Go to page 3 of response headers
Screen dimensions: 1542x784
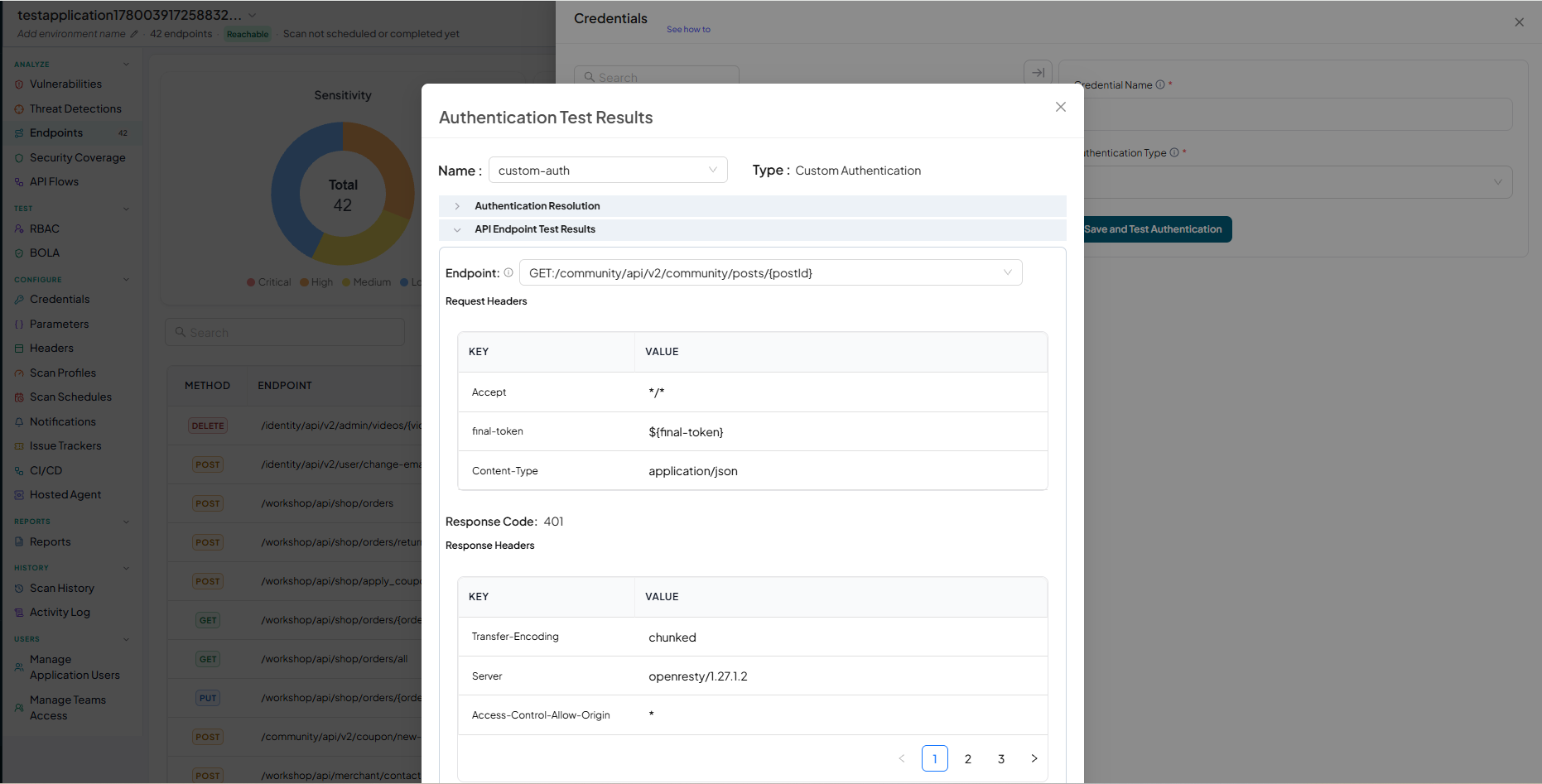[1001, 758]
